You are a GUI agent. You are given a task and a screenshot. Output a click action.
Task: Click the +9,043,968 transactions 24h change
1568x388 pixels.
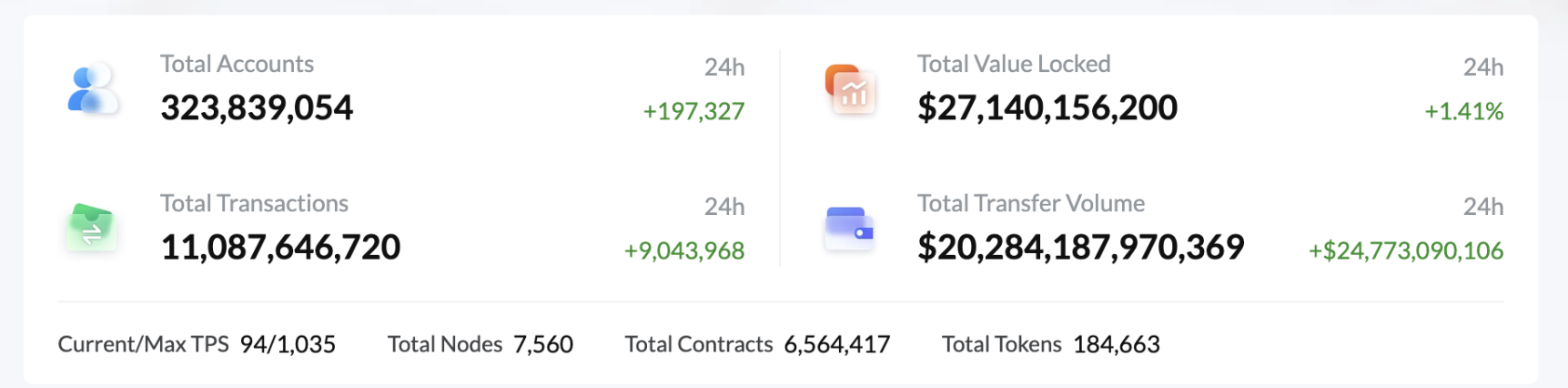coord(684,250)
